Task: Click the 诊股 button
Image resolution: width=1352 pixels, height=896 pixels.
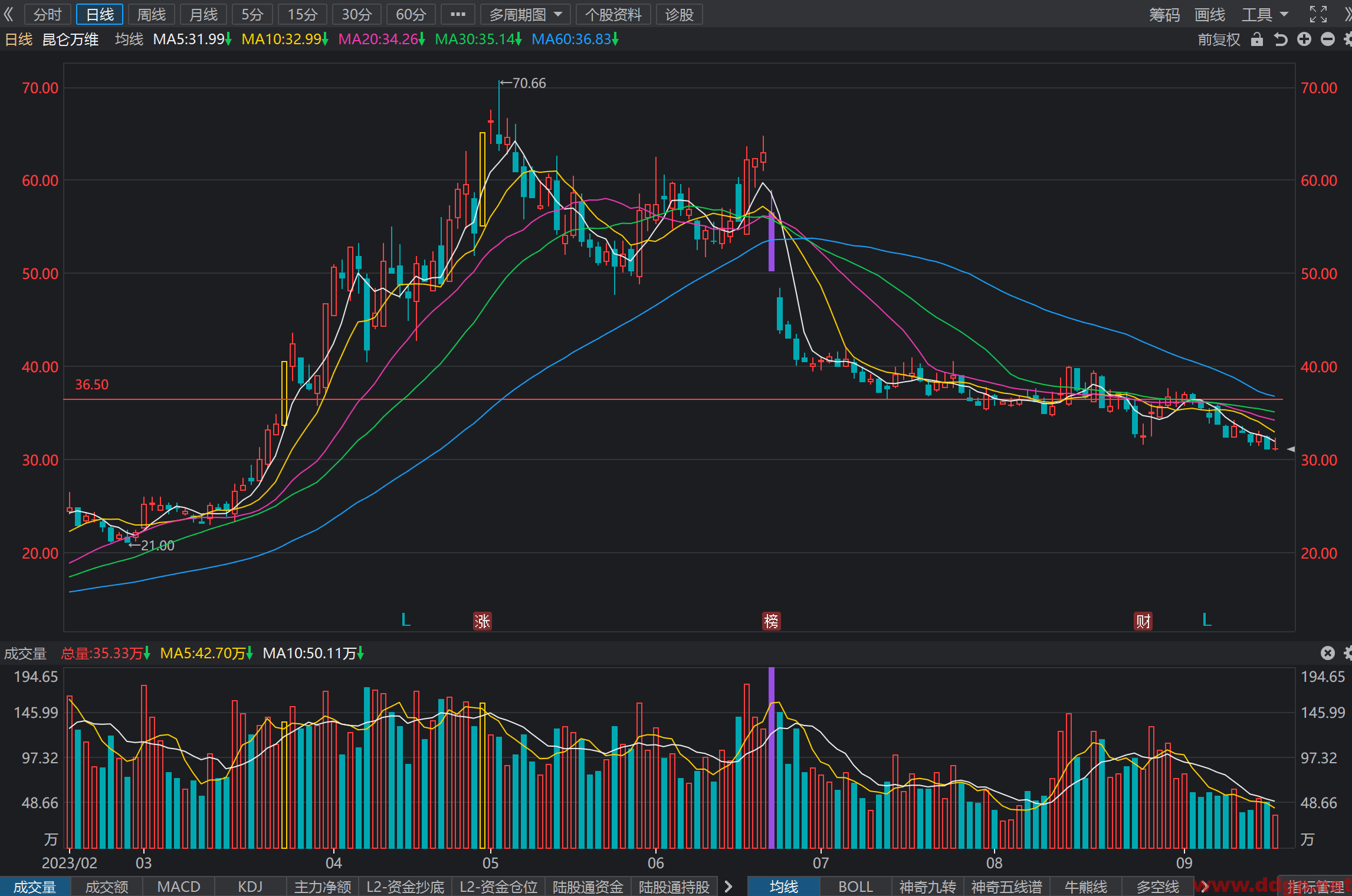Action: (x=680, y=14)
